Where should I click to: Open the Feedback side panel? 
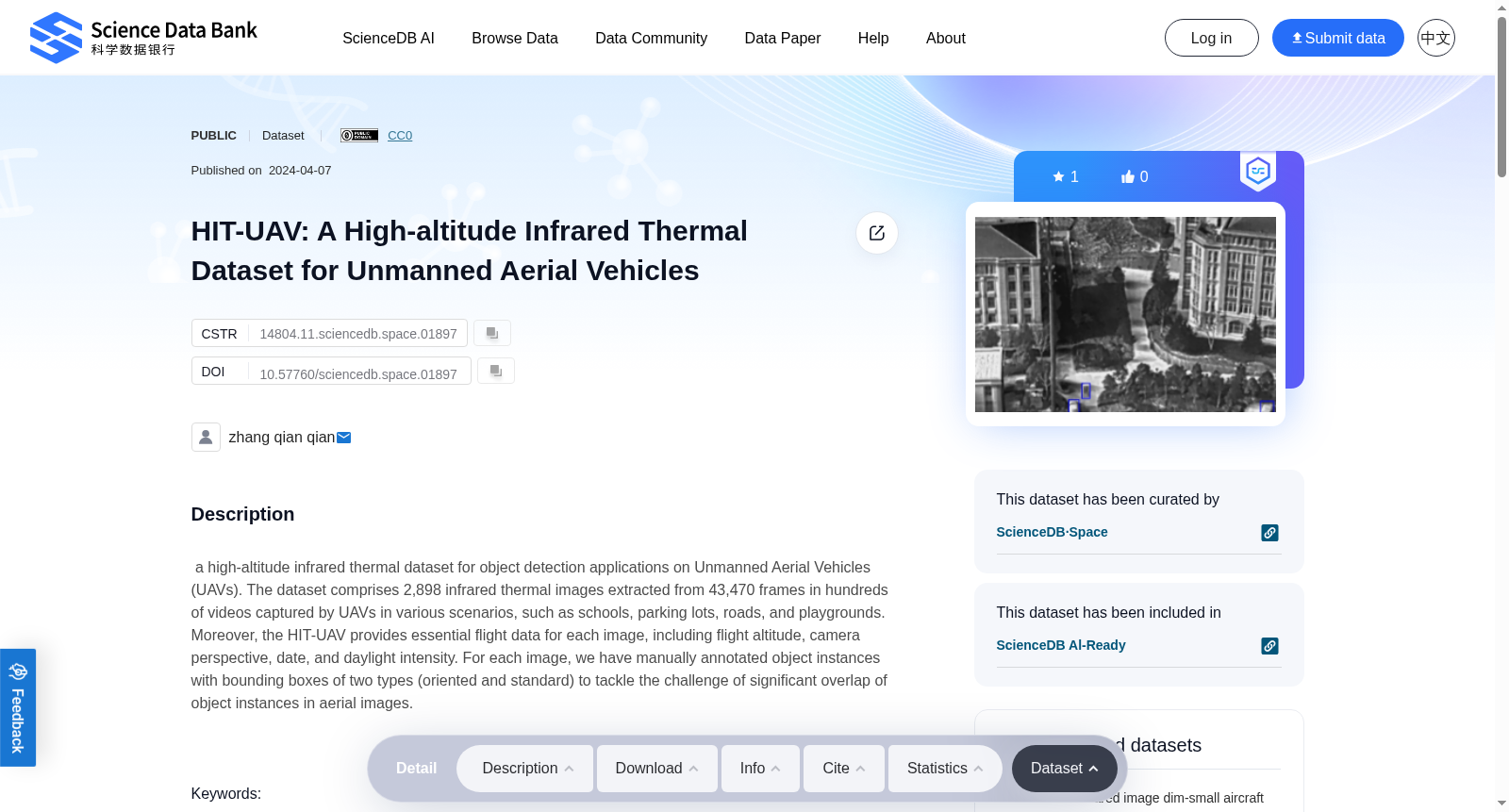(18, 707)
